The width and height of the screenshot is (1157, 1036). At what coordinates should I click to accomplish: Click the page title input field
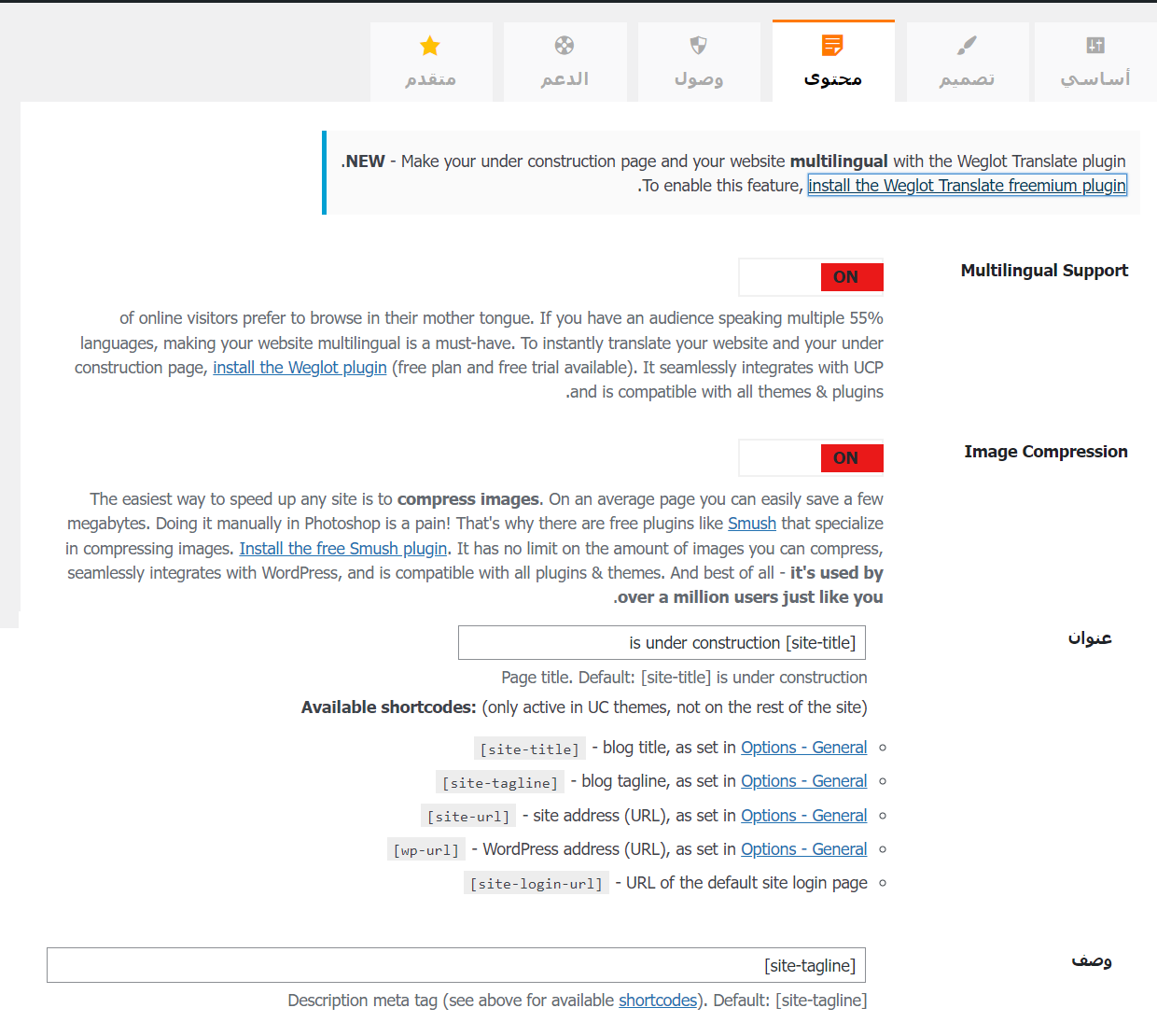(x=662, y=643)
